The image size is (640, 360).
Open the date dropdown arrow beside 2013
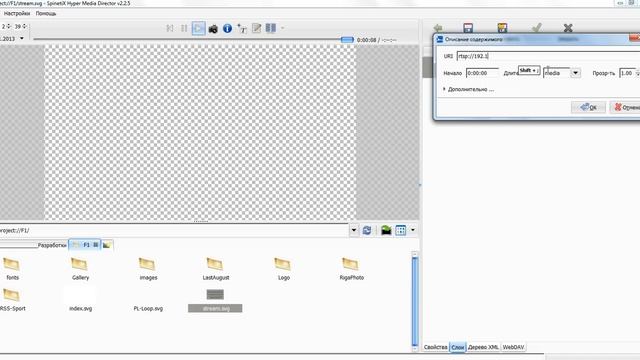click(22, 38)
